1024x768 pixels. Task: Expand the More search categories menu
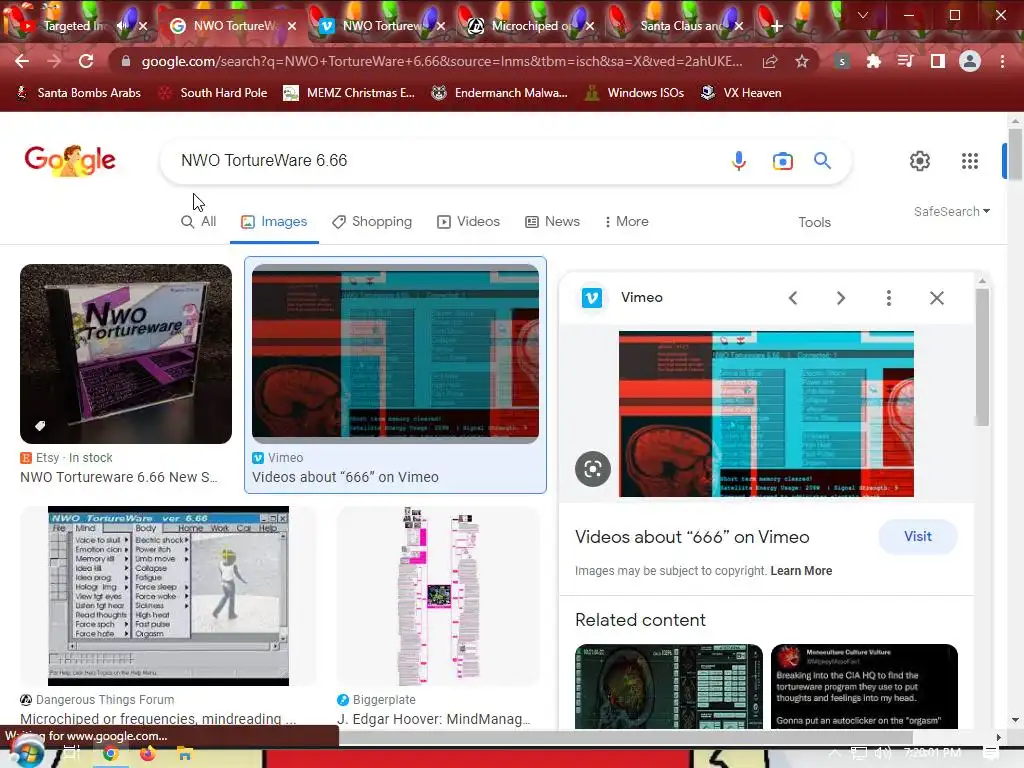626,221
